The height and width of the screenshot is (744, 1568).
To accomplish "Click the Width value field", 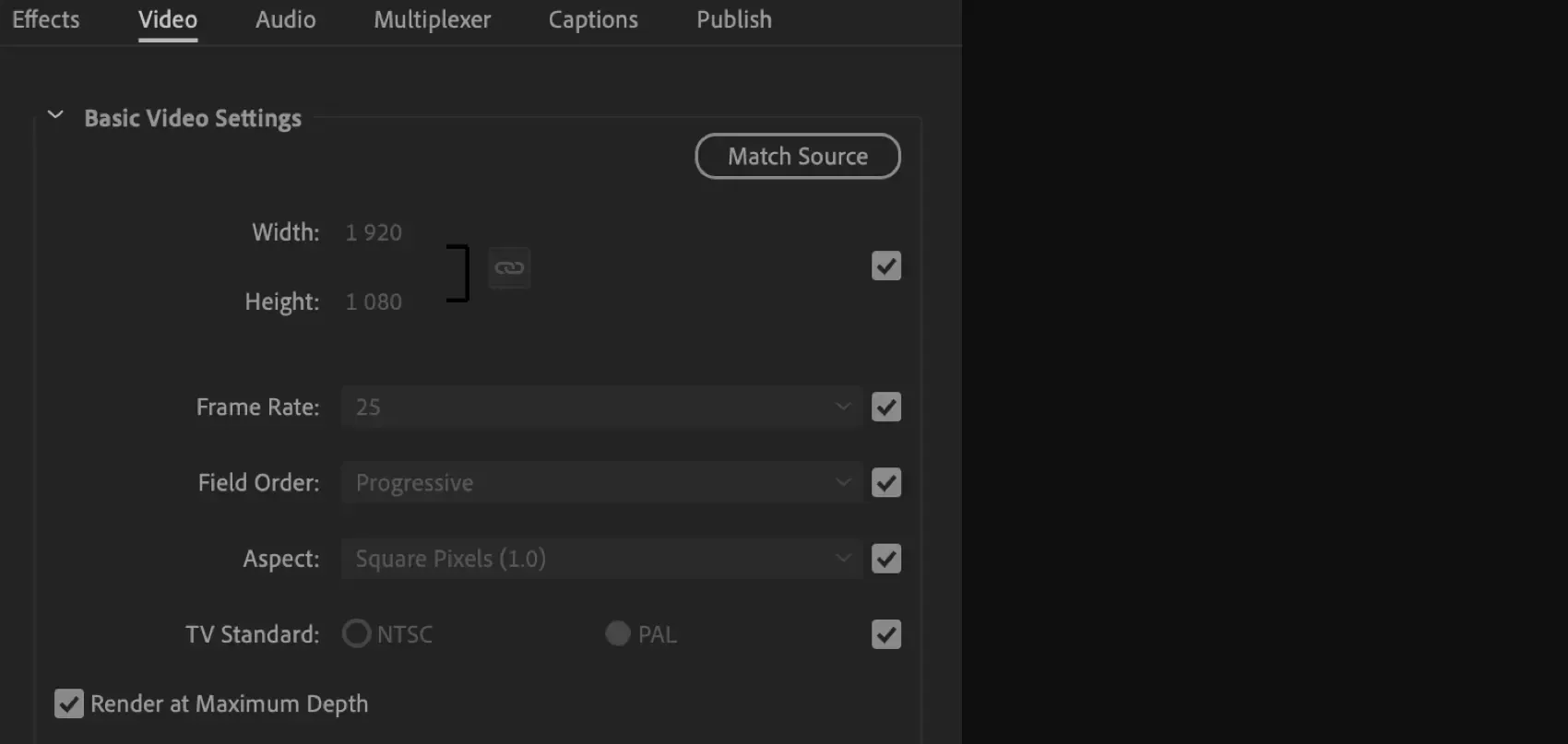I will 373,231.
